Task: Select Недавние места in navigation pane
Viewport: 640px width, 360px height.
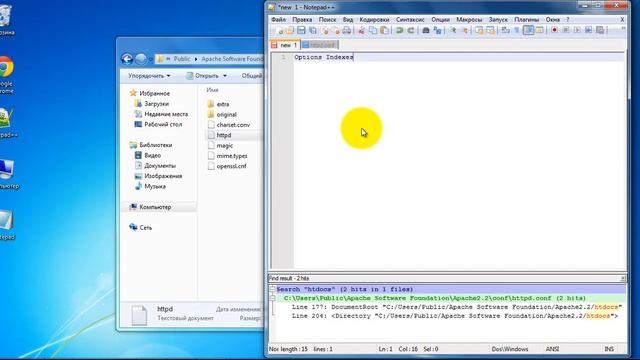Action: coord(166,114)
